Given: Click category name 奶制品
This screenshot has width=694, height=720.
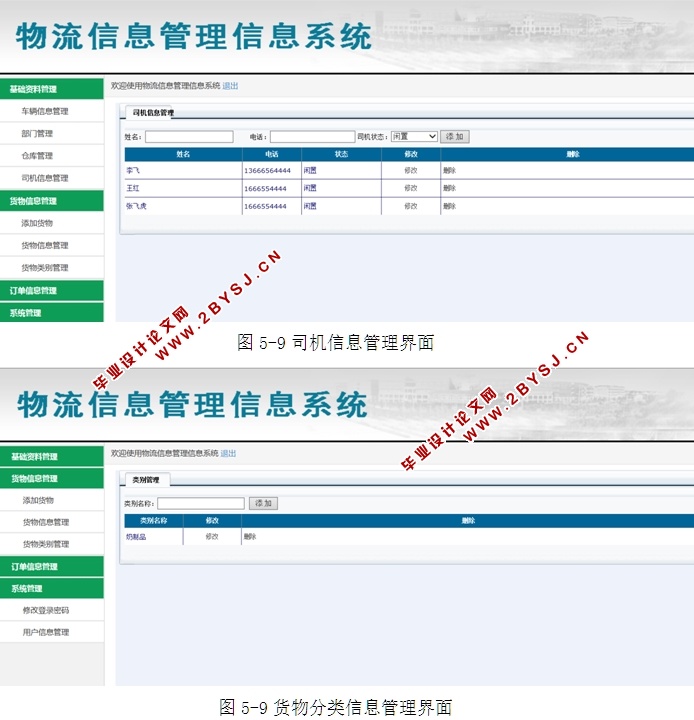Looking at the screenshot, I should point(136,536).
